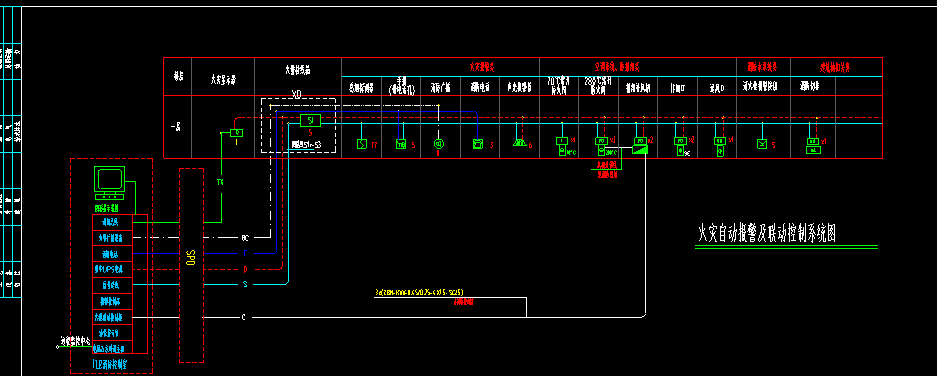
Task: Click the 一层 floor row label
Action: 177,127
